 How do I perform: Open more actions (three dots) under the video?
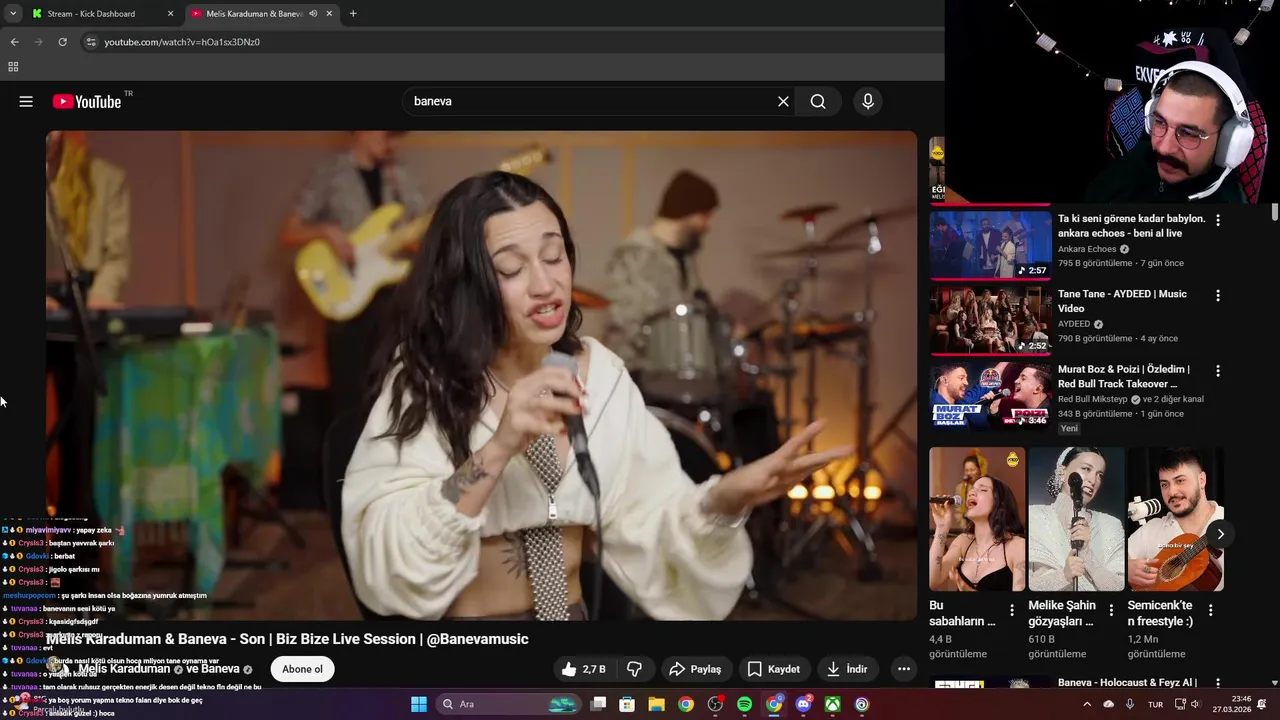point(904,669)
